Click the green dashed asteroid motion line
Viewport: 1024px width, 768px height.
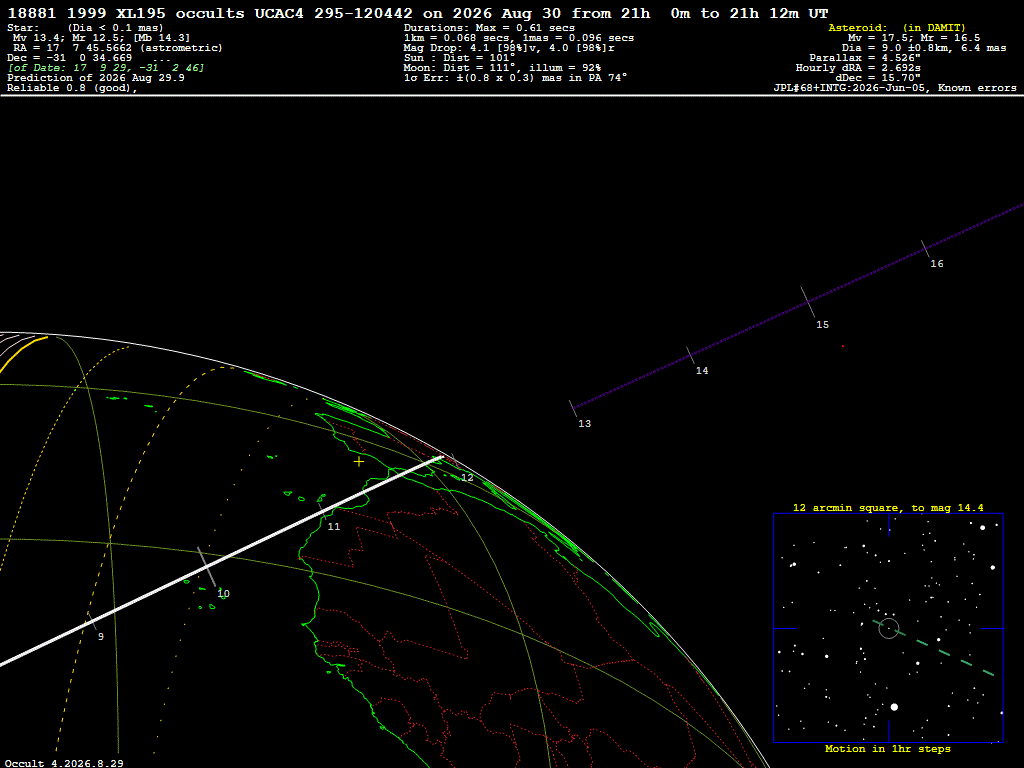(934, 648)
